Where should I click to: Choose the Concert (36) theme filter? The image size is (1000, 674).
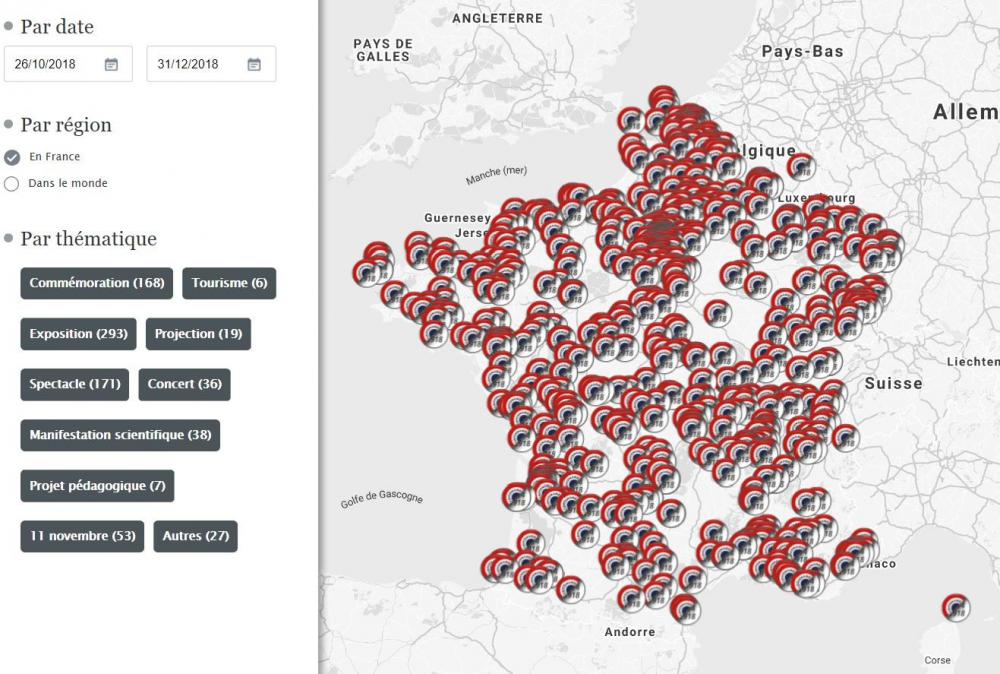click(x=184, y=384)
